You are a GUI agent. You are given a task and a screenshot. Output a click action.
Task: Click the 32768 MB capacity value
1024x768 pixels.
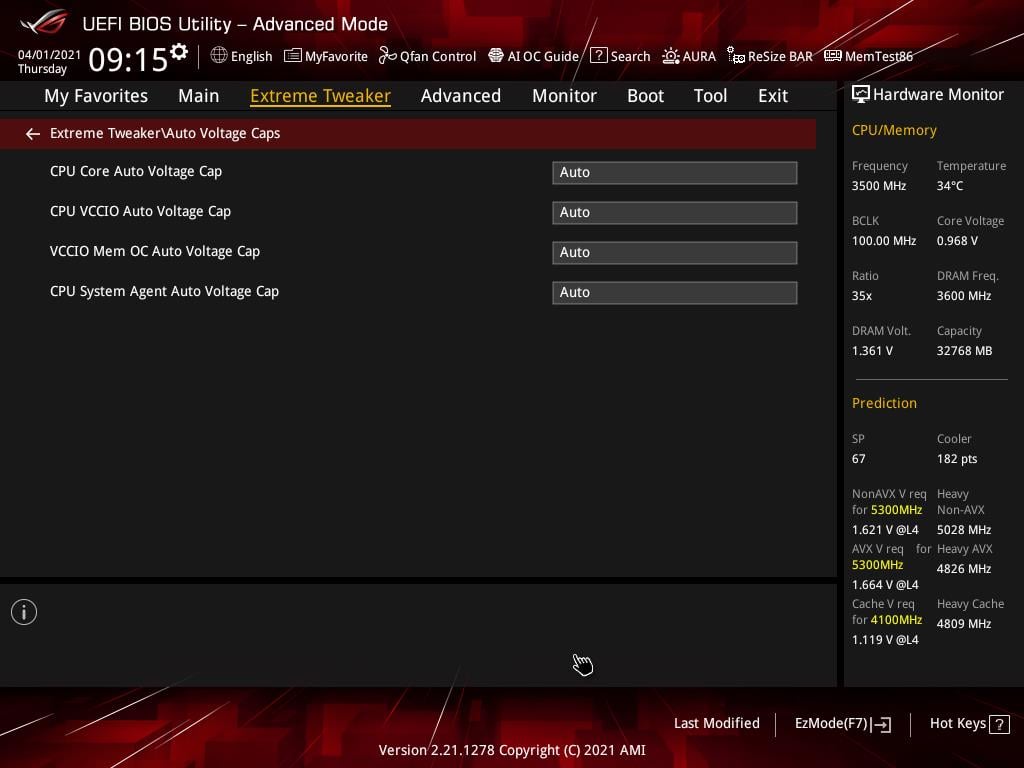click(965, 351)
